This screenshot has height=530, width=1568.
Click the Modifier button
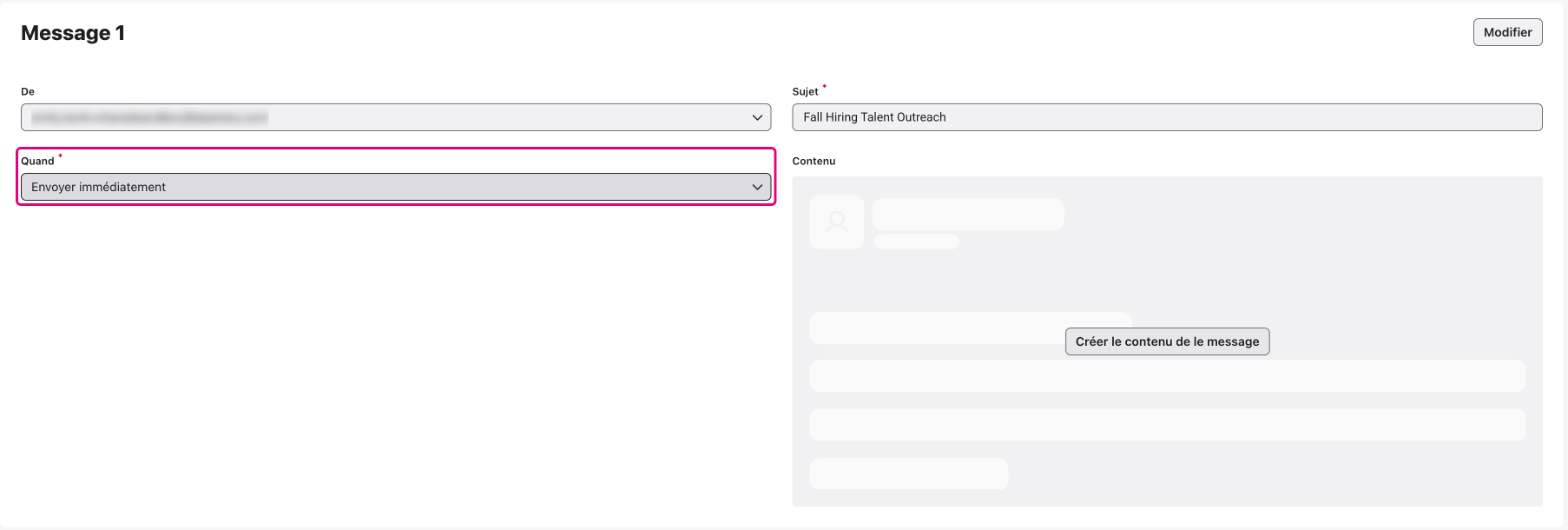[x=1507, y=32]
